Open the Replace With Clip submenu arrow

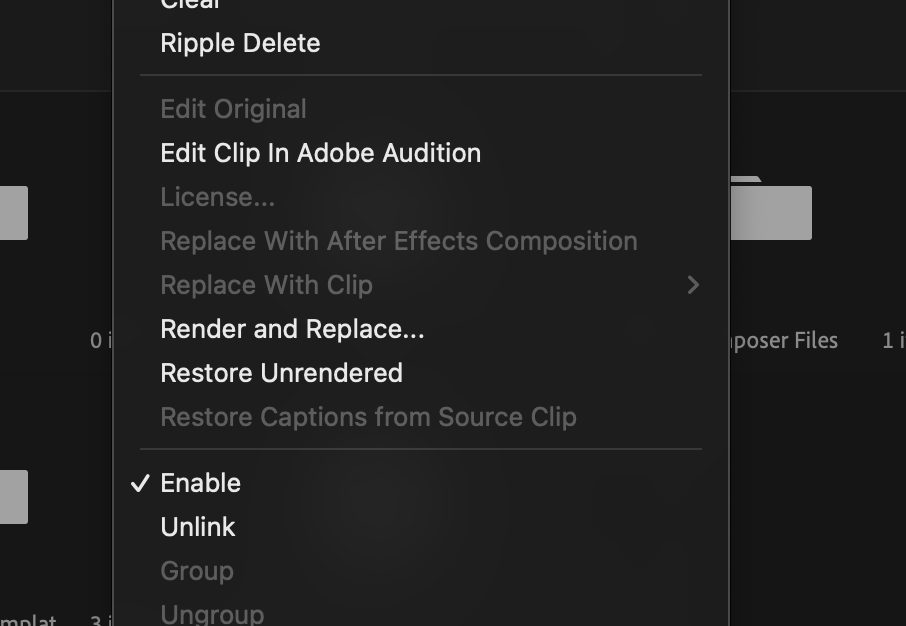(694, 285)
